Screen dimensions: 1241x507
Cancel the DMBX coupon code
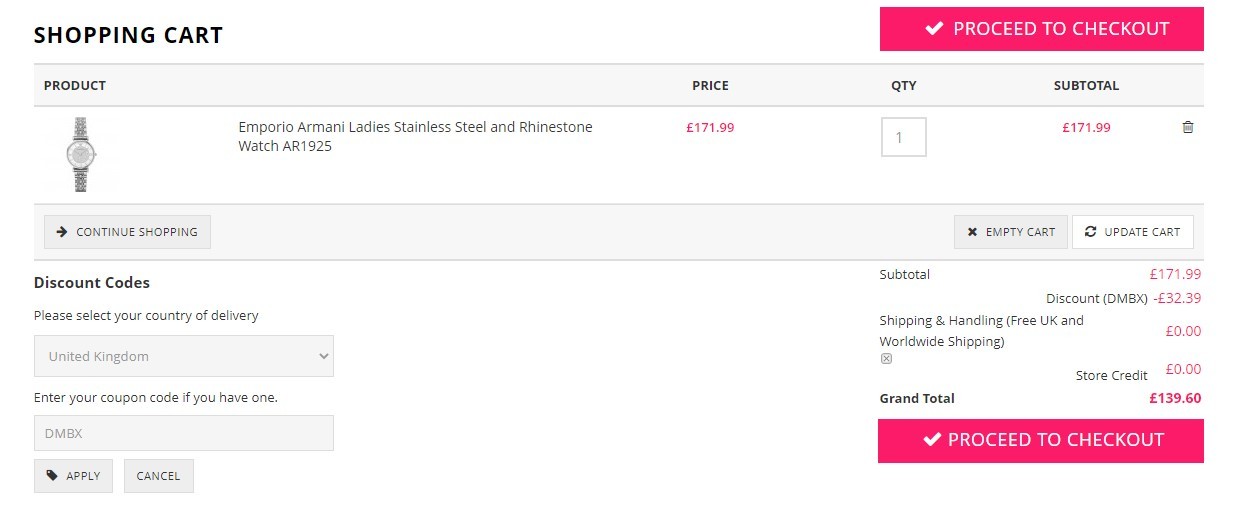tap(158, 476)
